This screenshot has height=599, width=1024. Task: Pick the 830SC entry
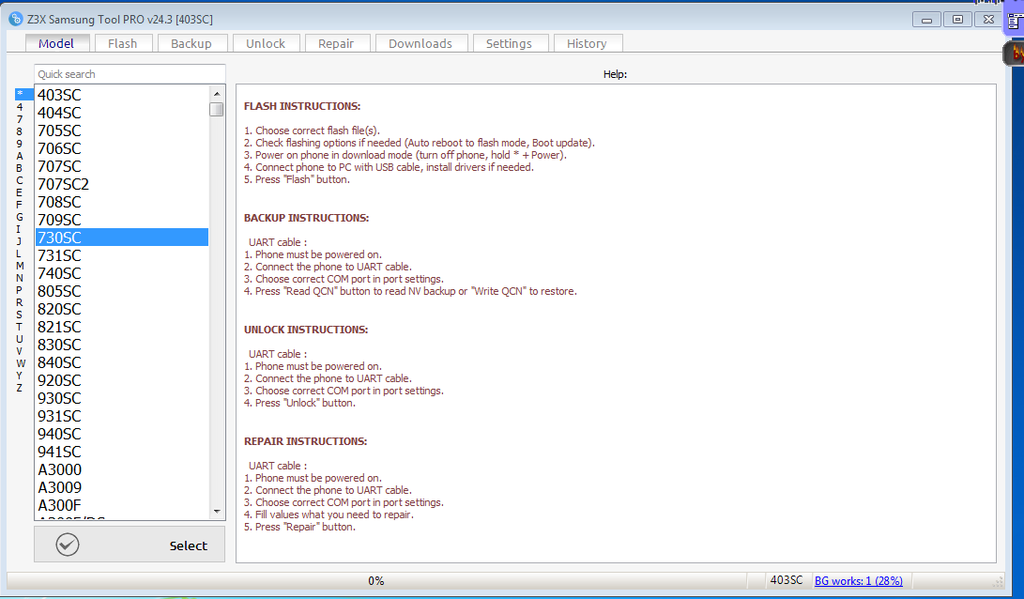point(122,344)
